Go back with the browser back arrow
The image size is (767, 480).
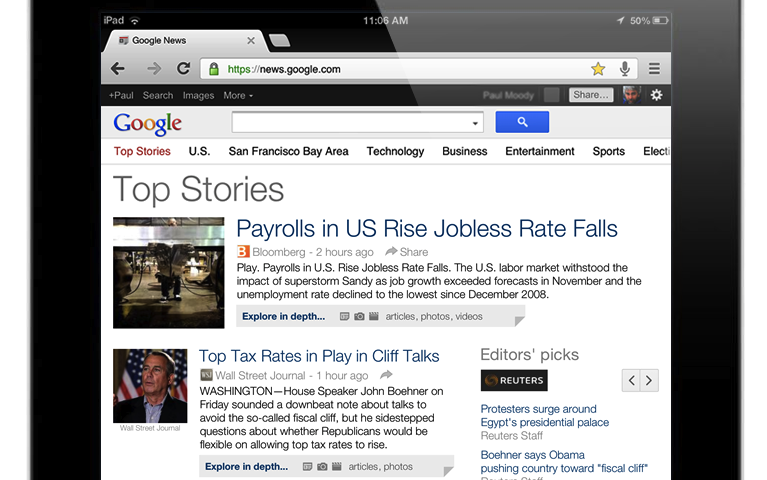tap(118, 69)
